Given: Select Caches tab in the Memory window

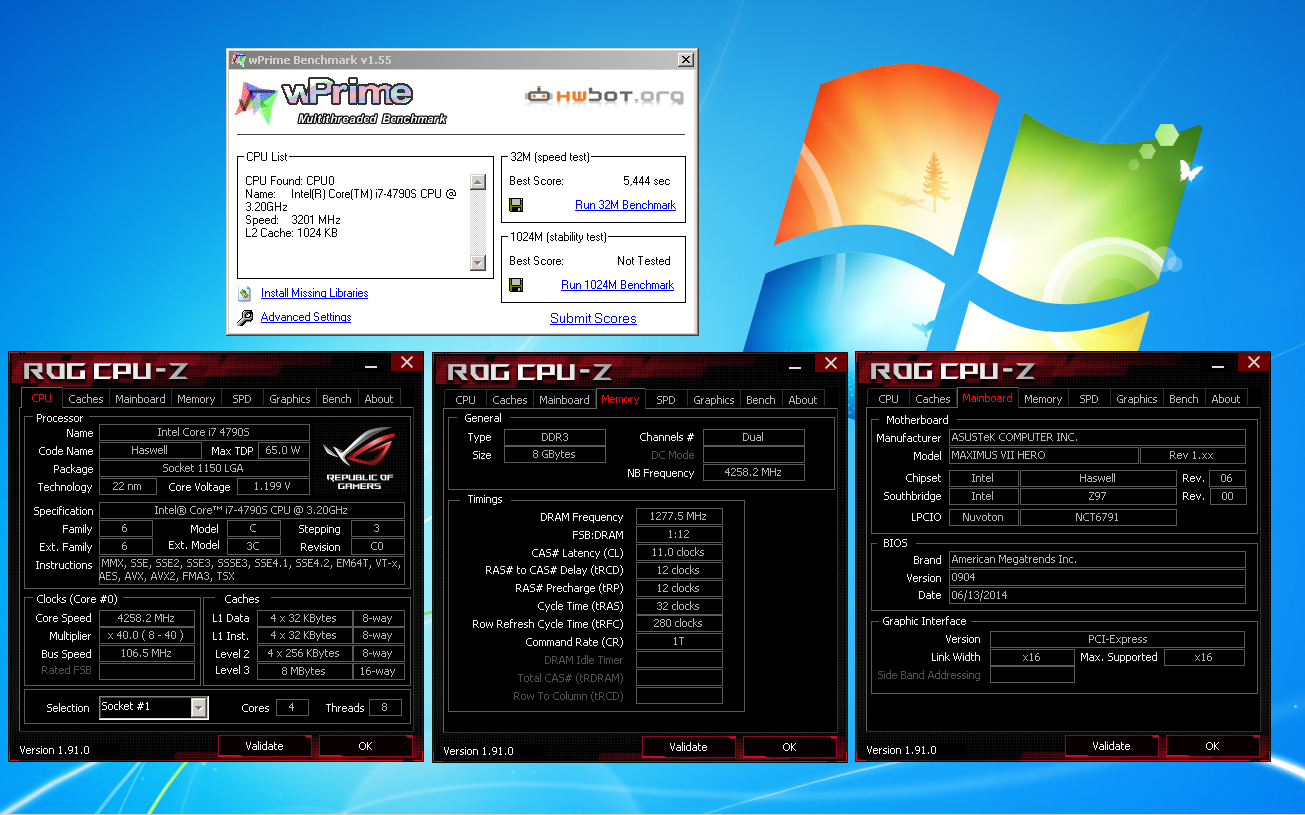Looking at the screenshot, I should [510, 400].
